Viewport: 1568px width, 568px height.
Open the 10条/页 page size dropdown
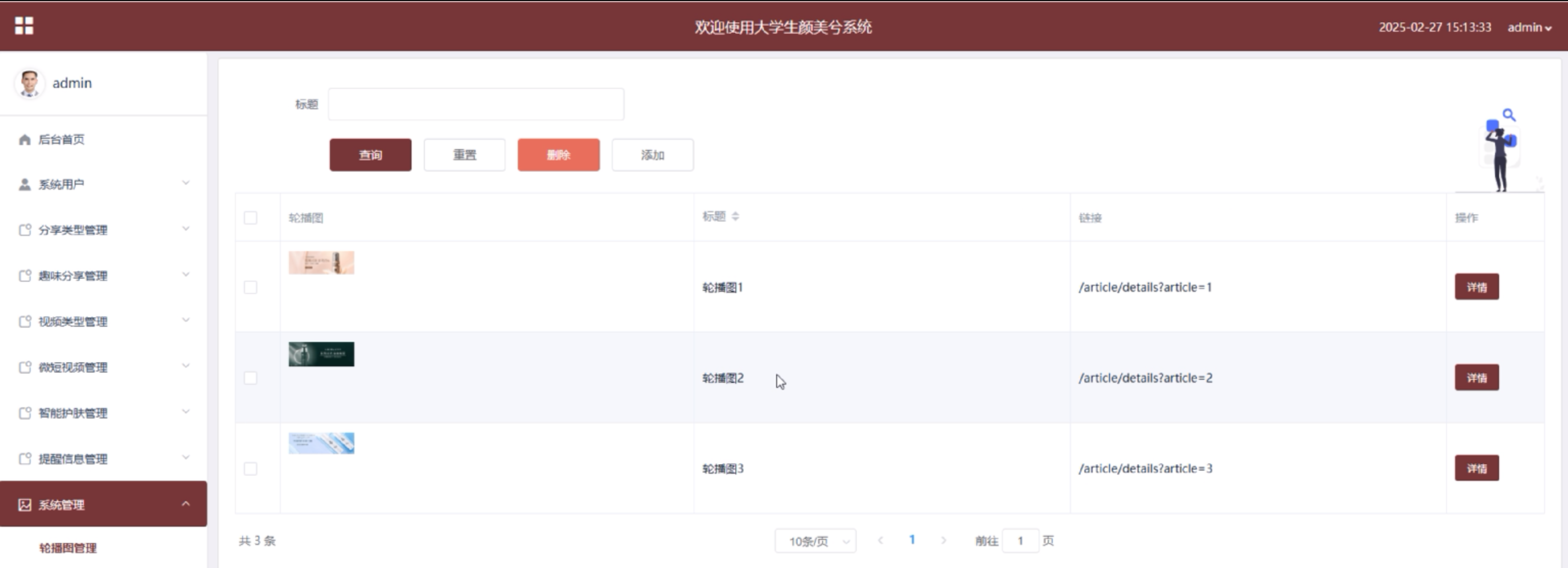point(815,541)
